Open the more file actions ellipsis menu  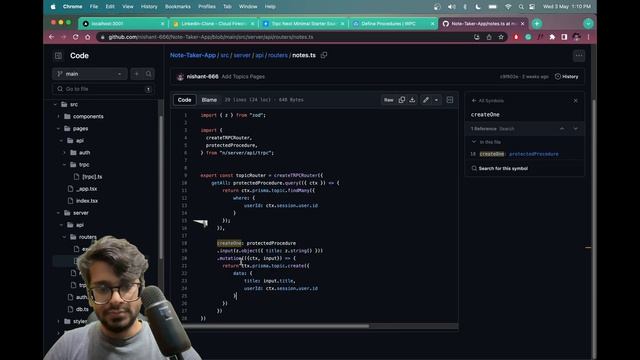tap(579, 56)
